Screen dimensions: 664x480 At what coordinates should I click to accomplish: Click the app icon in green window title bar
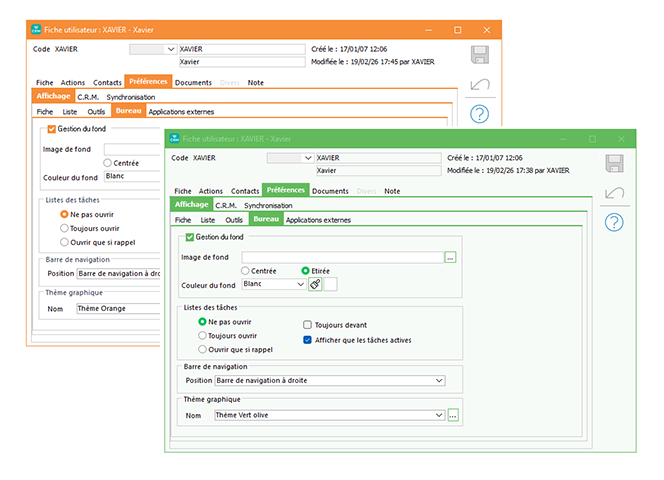point(174,139)
